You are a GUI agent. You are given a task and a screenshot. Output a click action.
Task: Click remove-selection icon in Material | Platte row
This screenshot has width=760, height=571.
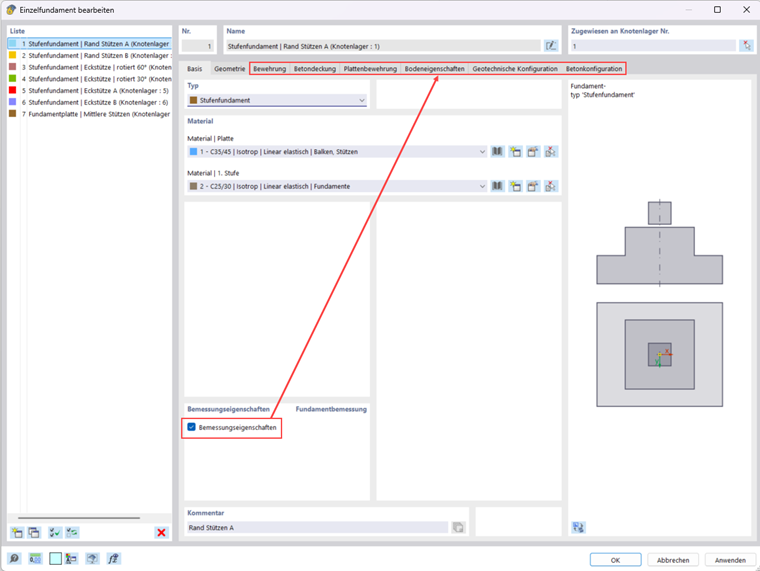point(550,152)
